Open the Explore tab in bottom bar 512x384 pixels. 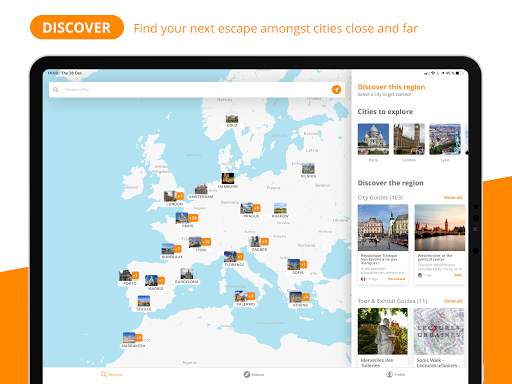(253, 374)
